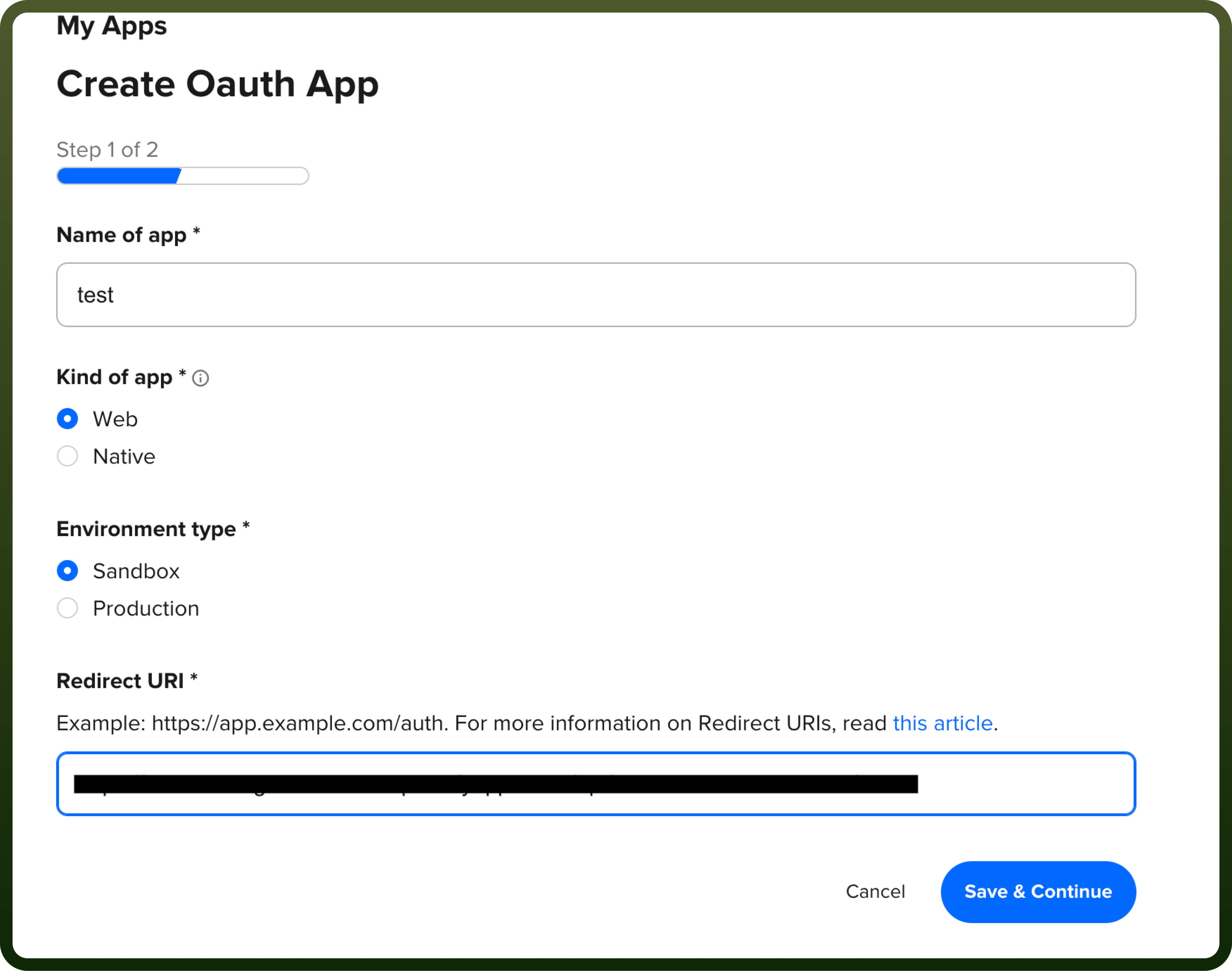Click the 'Name of app' label
Image resolution: width=1232 pixels, height=971 pixels.
pyautogui.click(x=129, y=235)
